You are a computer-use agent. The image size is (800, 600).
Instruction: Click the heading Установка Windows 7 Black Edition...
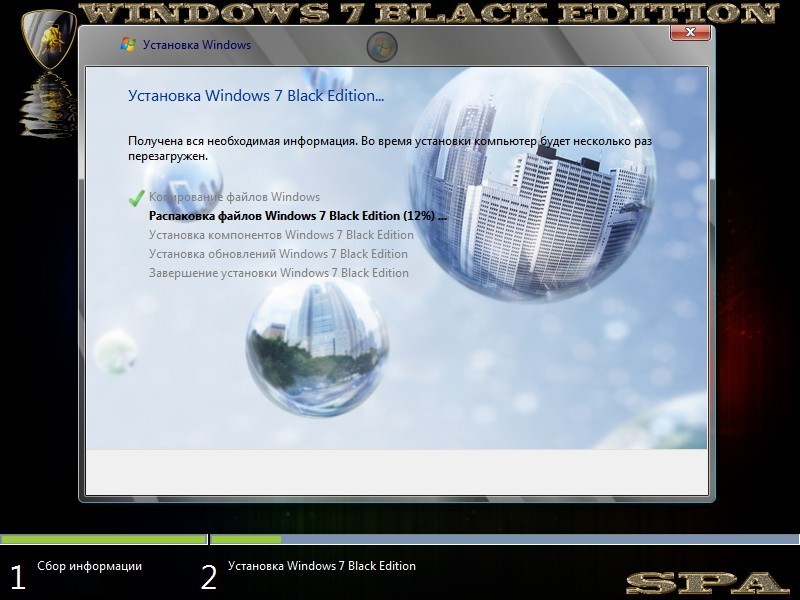click(x=256, y=96)
